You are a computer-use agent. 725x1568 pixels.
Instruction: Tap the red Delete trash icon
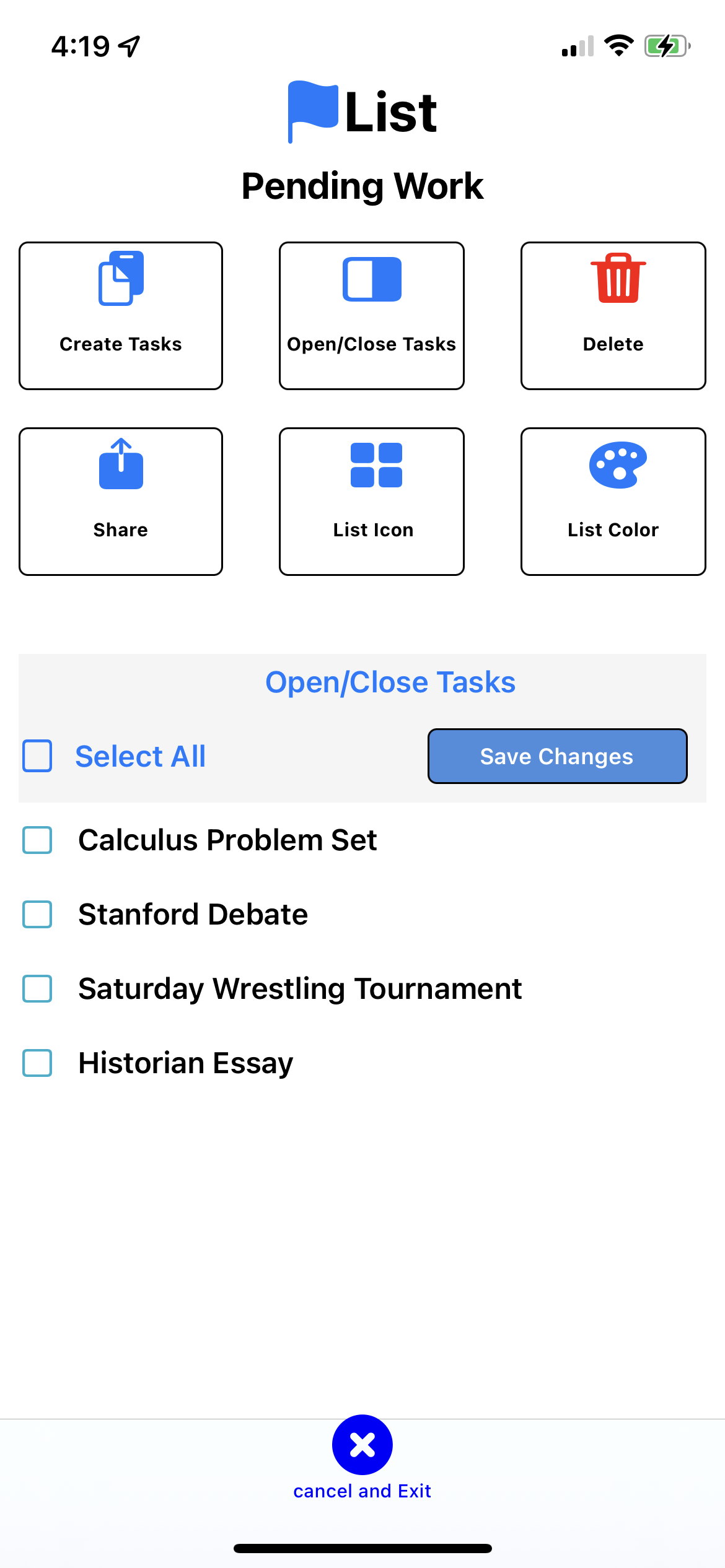618,278
